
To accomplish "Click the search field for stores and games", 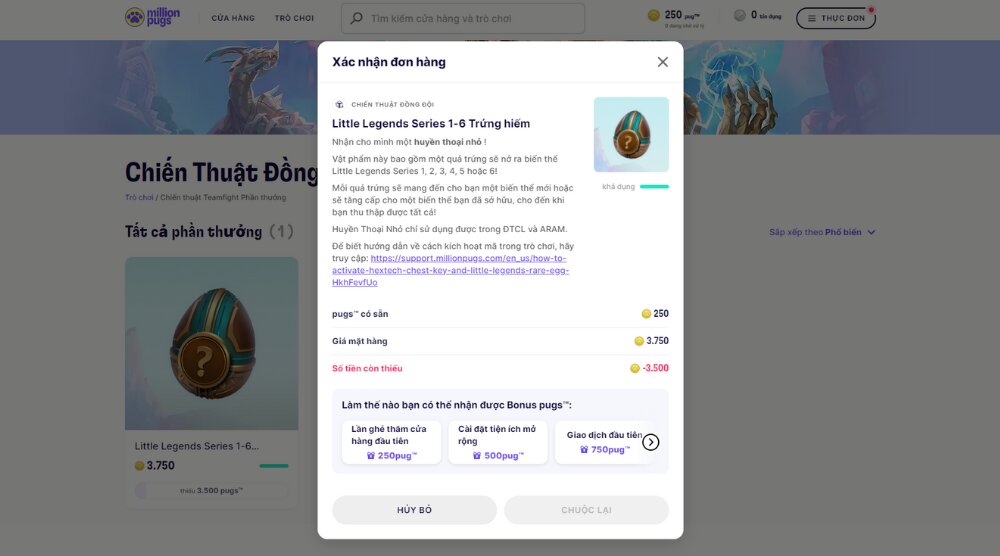I will (470, 18).
